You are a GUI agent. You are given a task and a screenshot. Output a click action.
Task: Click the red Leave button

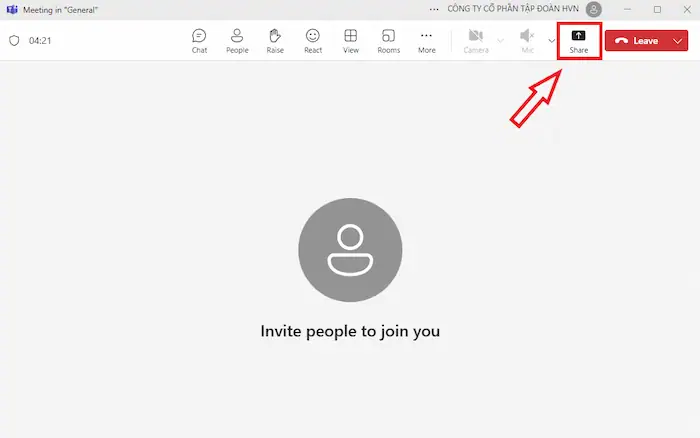pyautogui.click(x=637, y=41)
